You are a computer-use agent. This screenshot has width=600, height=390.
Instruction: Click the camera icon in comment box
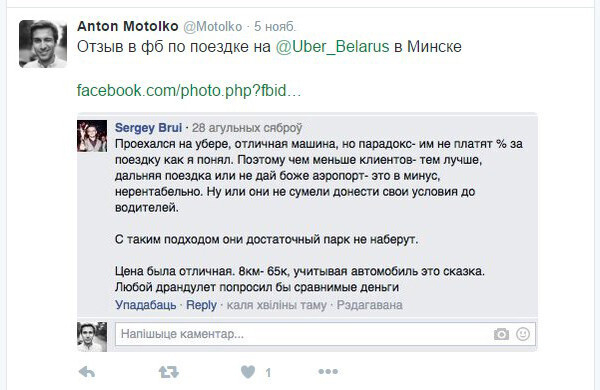(x=501, y=334)
